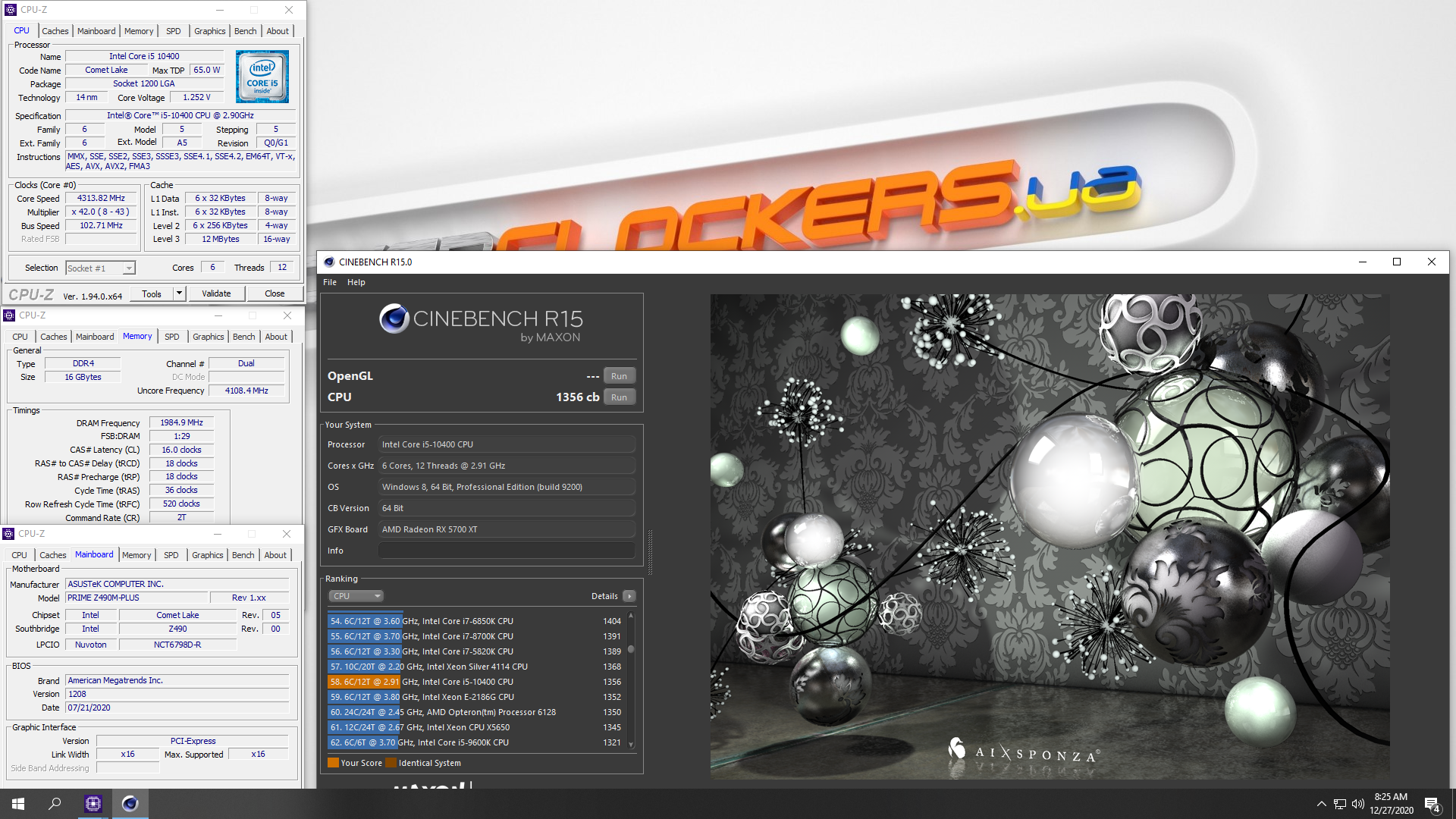
Task: Show hidden tray icons chevron
Action: point(1321,804)
